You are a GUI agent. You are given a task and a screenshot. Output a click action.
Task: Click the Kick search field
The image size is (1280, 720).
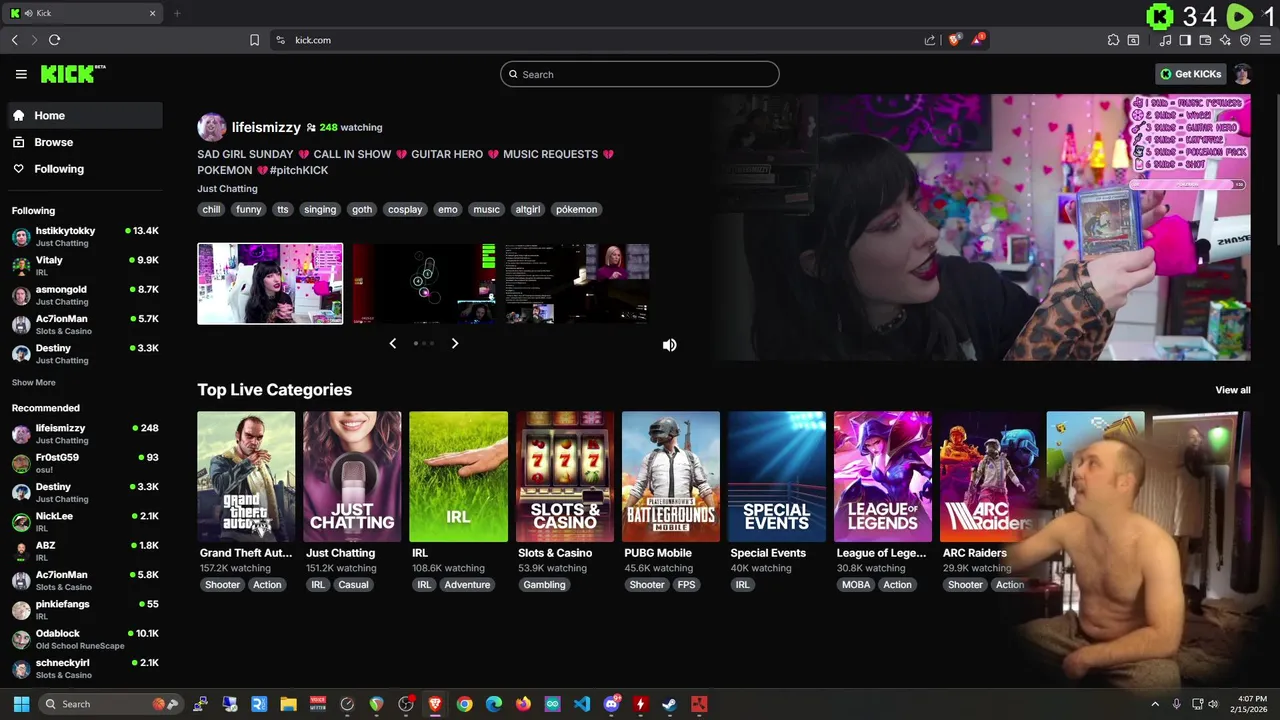[639, 74]
